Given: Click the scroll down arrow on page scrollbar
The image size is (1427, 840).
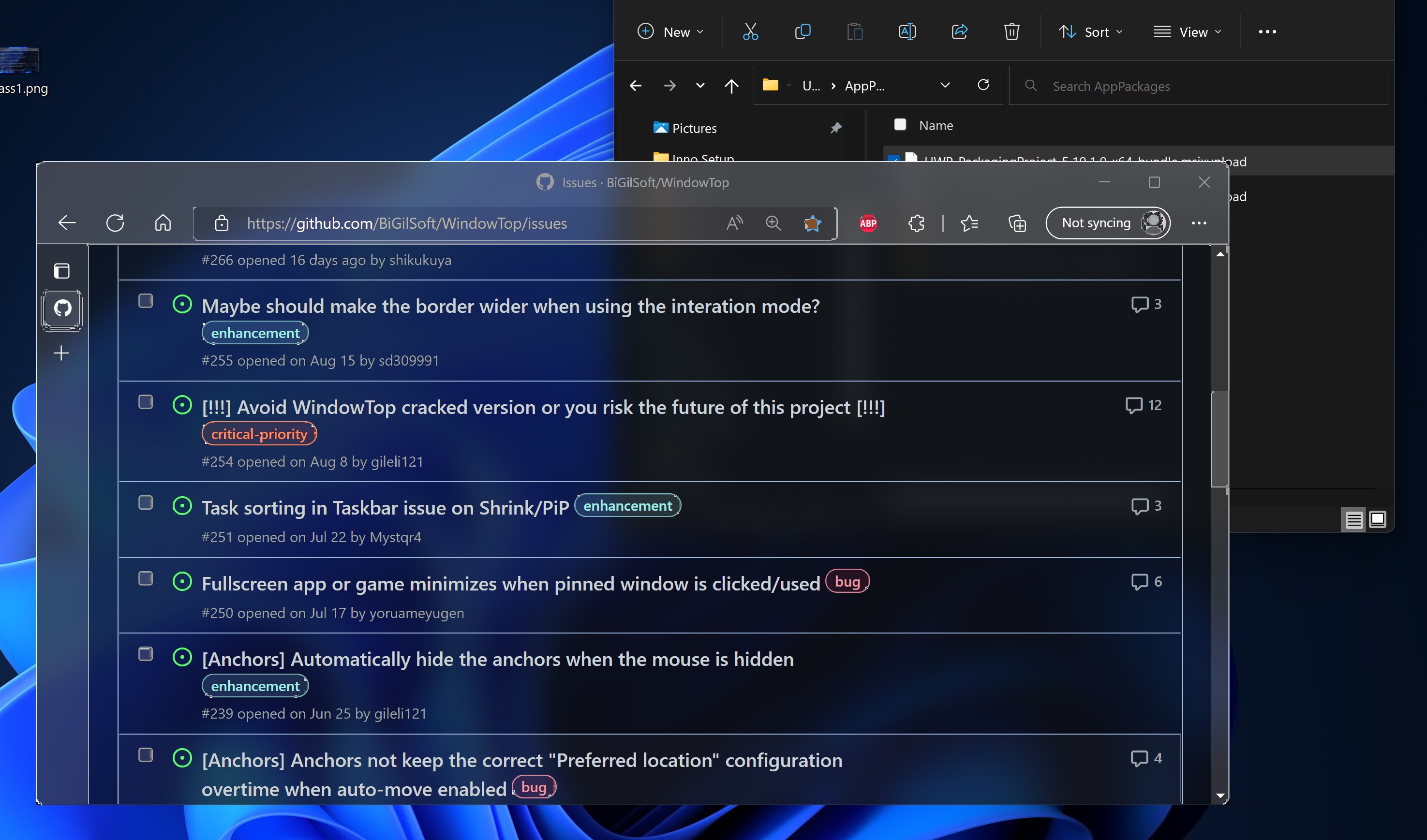Looking at the screenshot, I should [x=1220, y=796].
